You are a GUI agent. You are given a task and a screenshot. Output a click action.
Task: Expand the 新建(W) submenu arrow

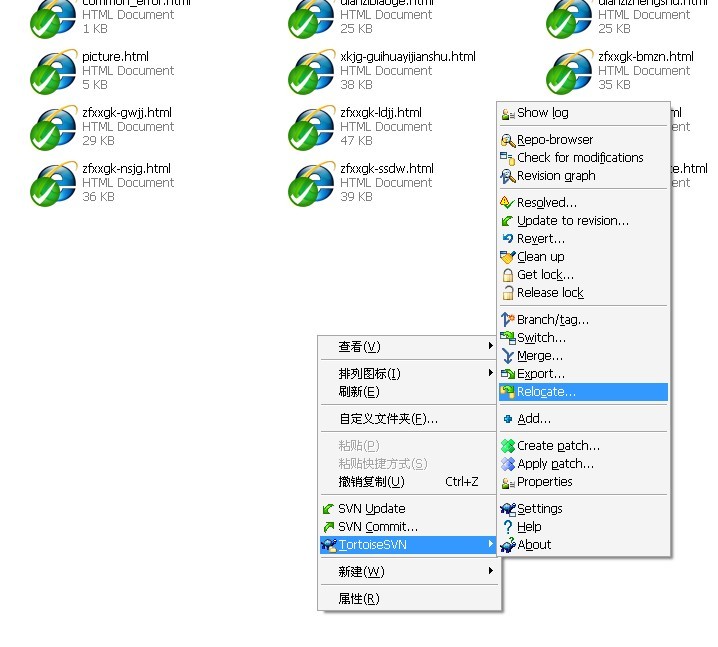click(x=491, y=571)
